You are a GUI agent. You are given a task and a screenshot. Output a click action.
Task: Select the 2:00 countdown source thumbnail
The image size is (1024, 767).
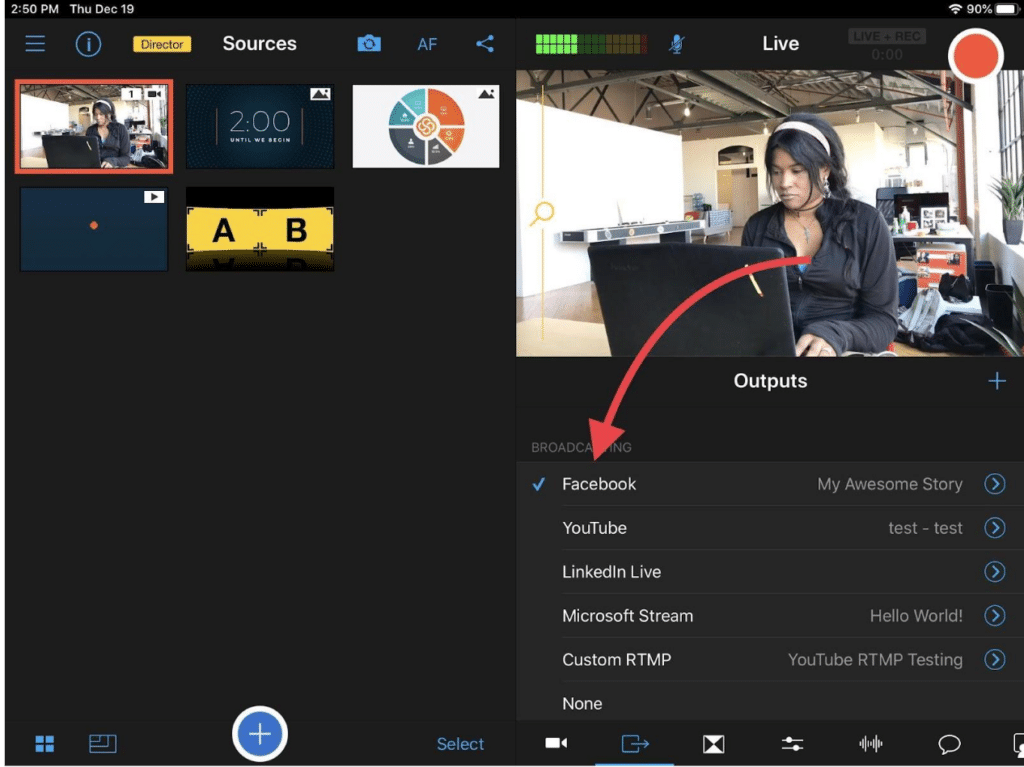[260, 126]
